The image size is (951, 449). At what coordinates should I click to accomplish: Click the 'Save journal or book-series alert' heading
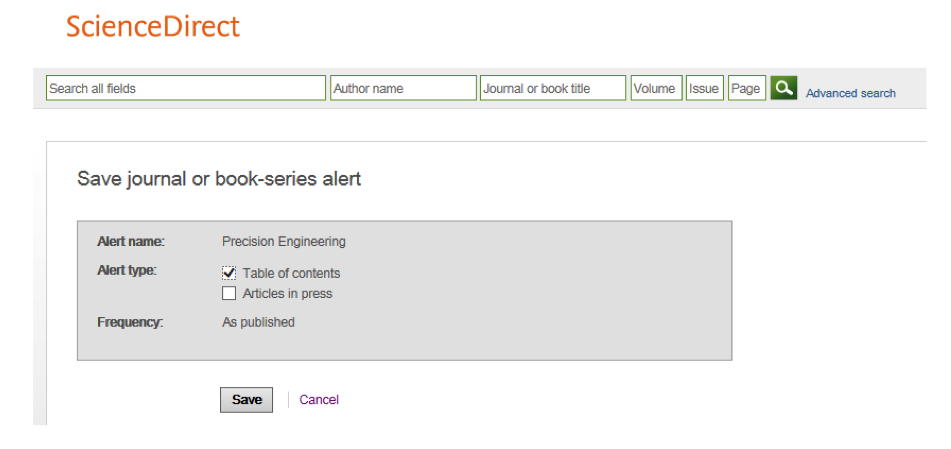click(x=219, y=179)
